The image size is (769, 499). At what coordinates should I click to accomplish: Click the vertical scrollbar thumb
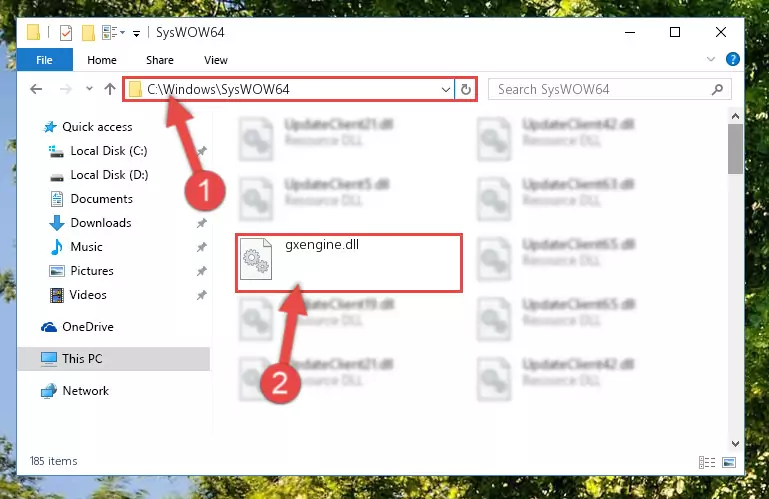click(x=735, y=149)
